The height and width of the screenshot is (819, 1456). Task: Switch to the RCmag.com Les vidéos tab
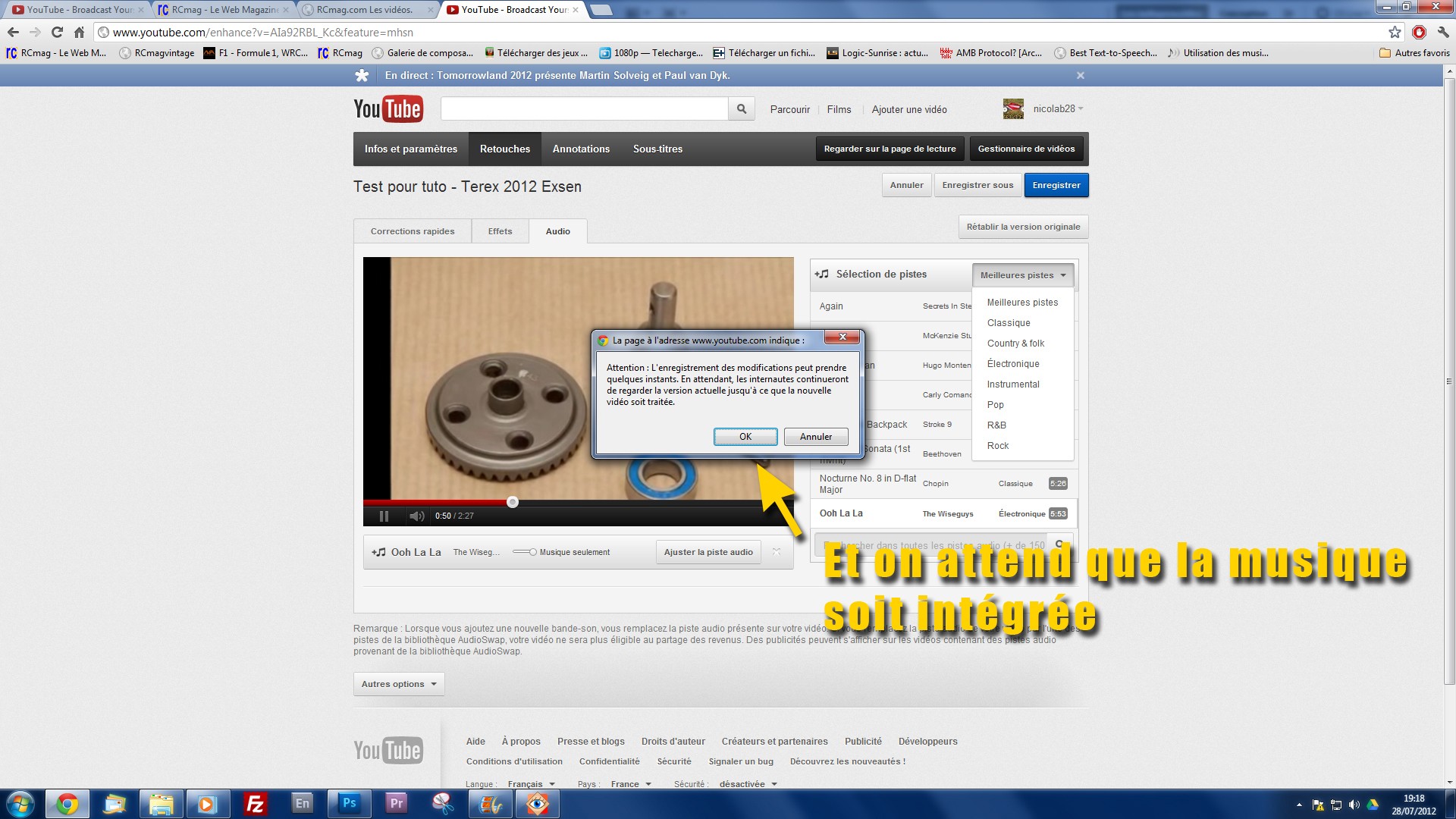[368, 10]
